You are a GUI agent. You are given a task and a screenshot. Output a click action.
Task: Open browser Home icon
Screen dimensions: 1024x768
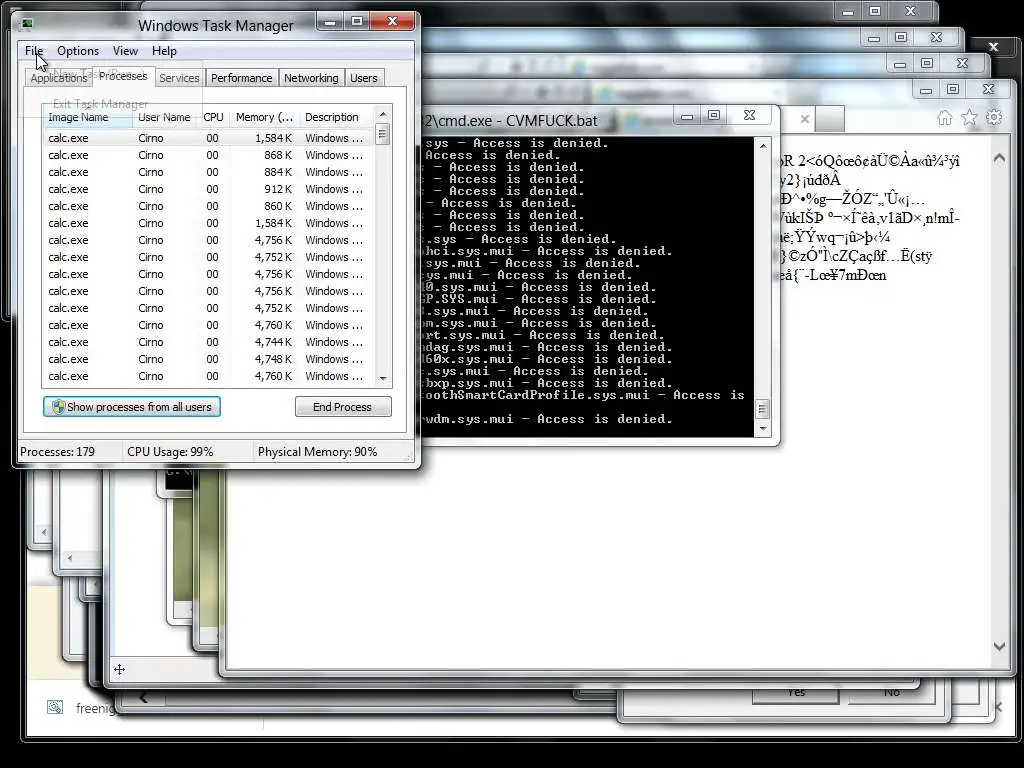pyautogui.click(x=944, y=118)
